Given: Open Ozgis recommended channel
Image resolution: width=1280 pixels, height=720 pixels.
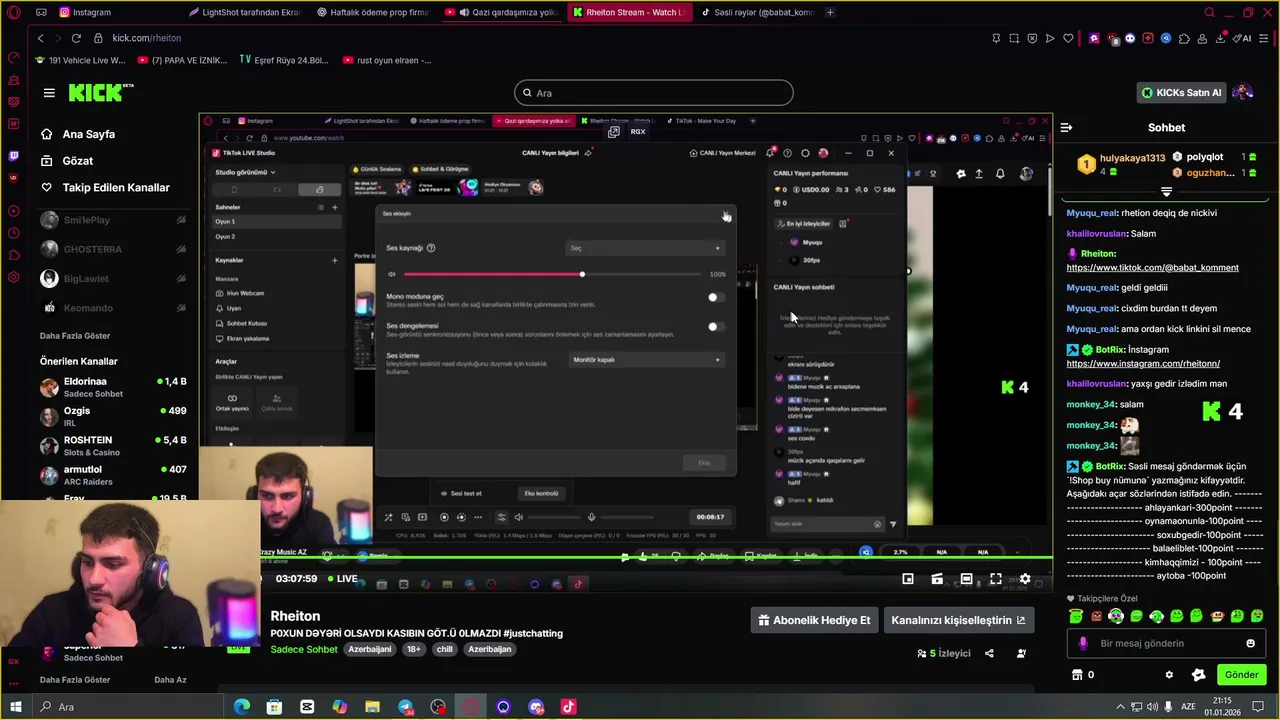Looking at the screenshot, I should click(x=113, y=416).
